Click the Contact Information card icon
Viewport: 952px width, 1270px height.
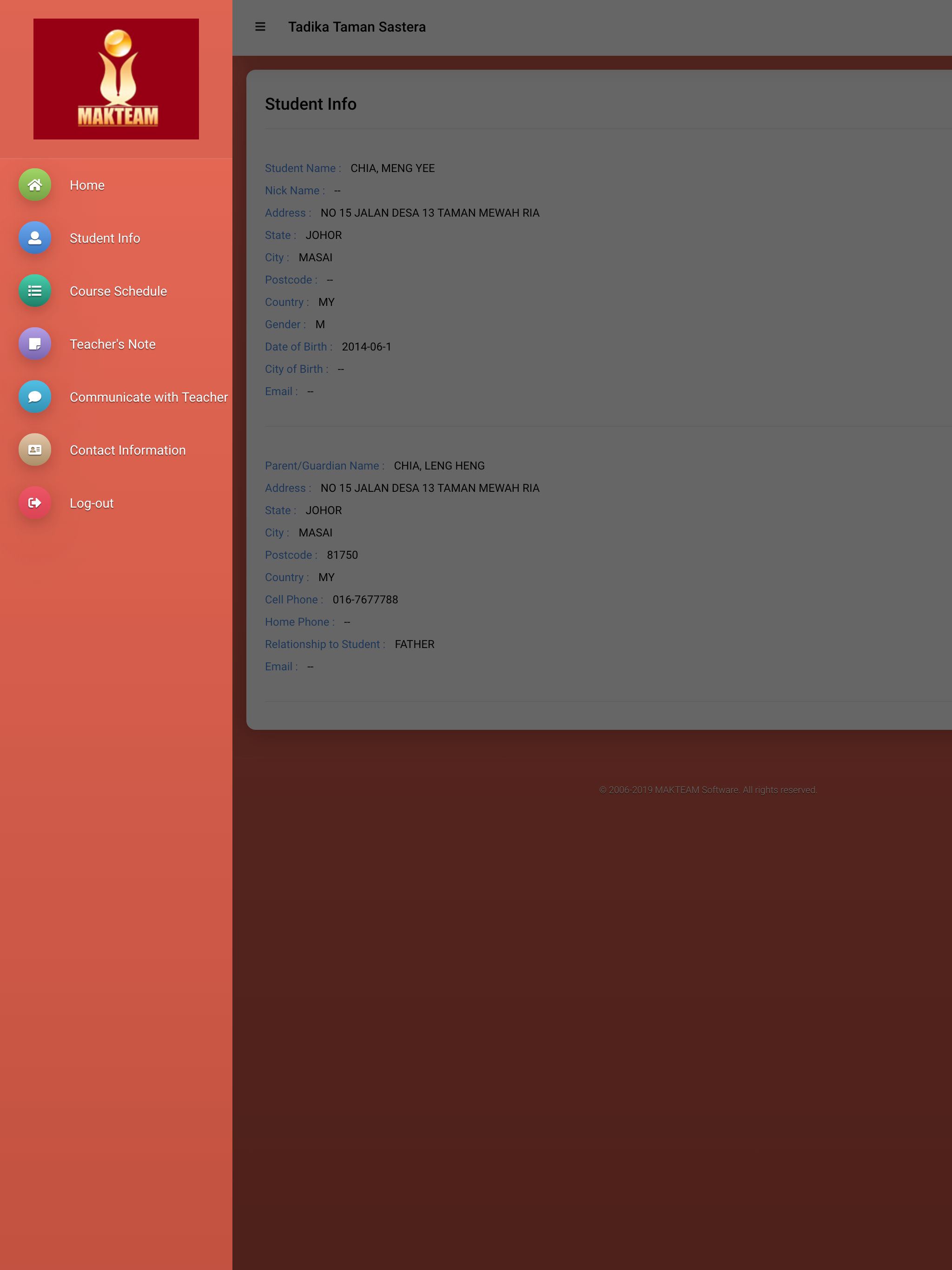click(x=34, y=450)
